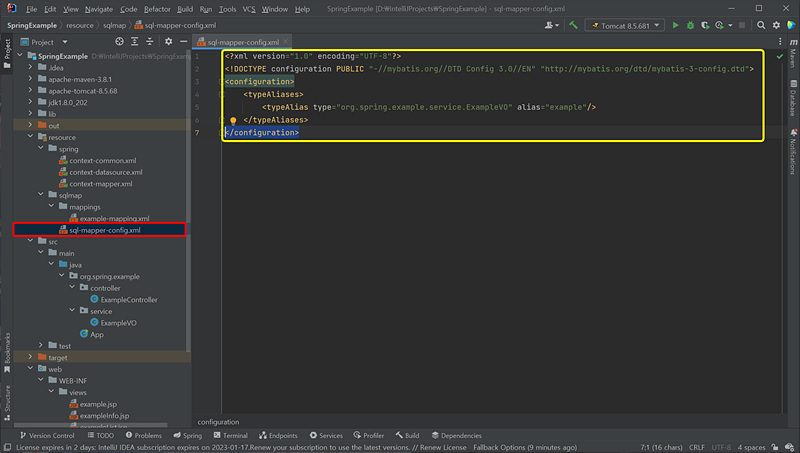The height and width of the screenshot is (453, 800).
Task: Collapse all items in Project panel
Action: (x=149, y=42)
